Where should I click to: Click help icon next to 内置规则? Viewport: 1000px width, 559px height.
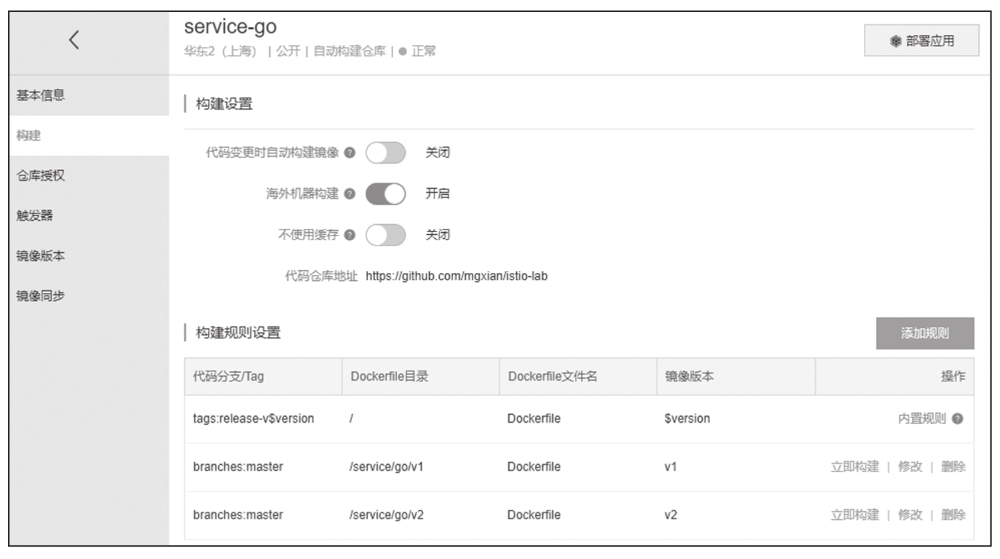click(958, 419)
